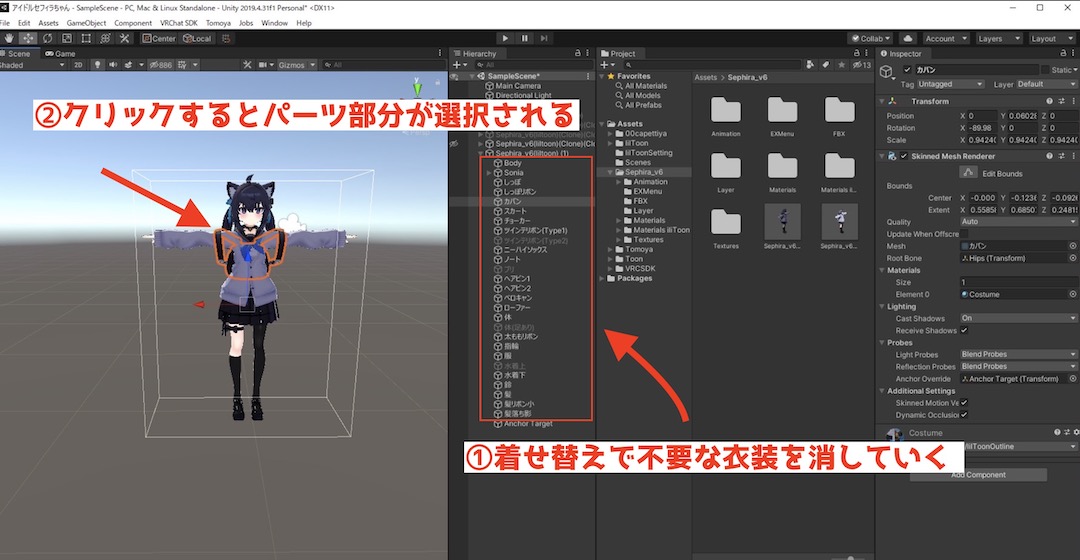Open the VRChat SDK menu
The width and height of the screenshot is (1080, 560).
coord(179,23)
